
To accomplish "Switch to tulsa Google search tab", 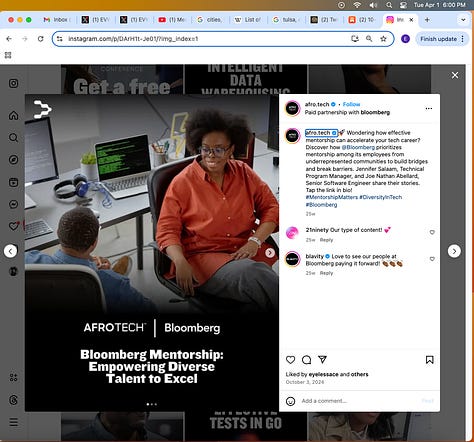I will pyautogui.click(x=286, y=20).
